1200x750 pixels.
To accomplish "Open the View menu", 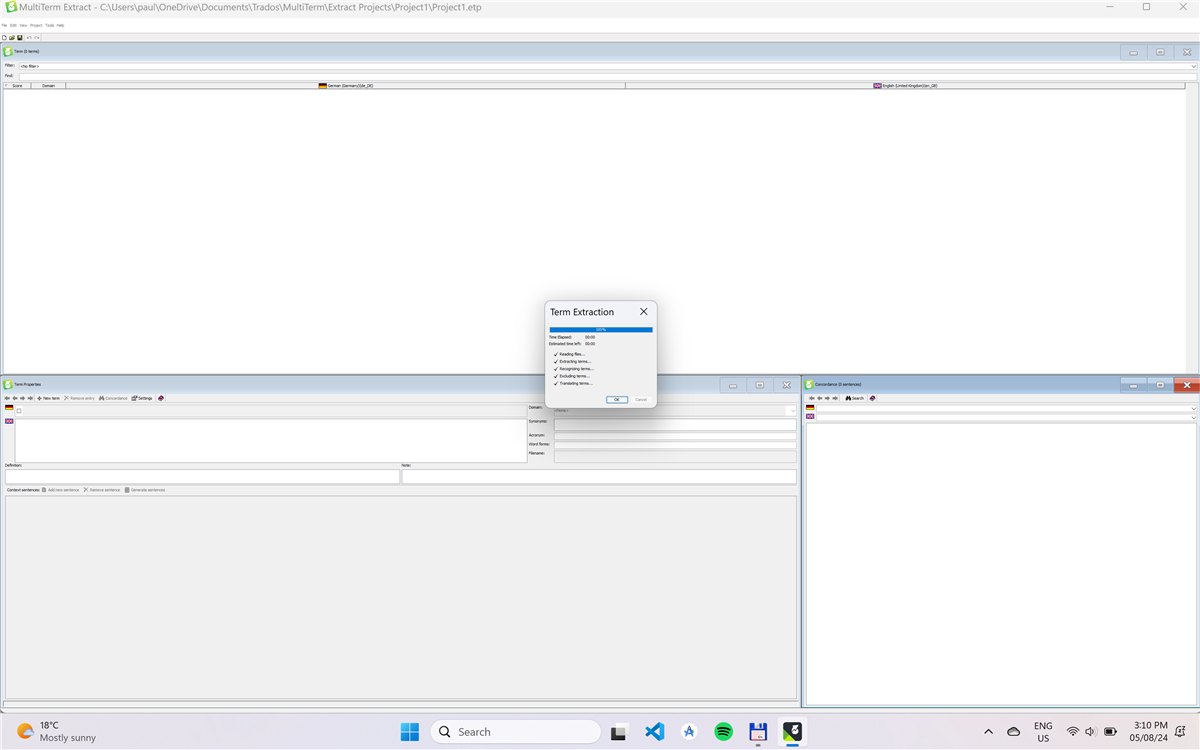I will coord(23,25).
